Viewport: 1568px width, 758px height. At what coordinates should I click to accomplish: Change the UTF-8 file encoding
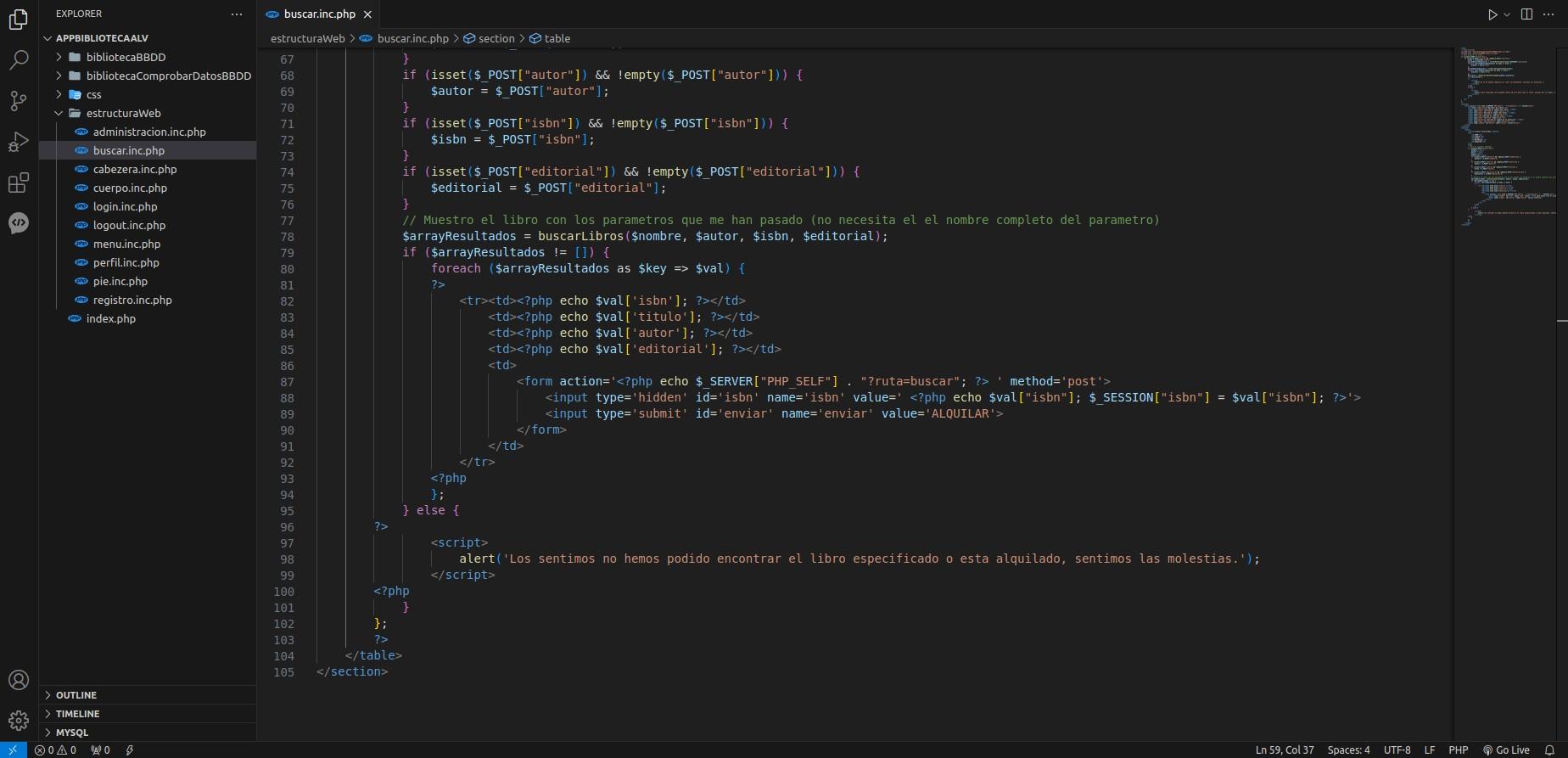(1397, 750)
